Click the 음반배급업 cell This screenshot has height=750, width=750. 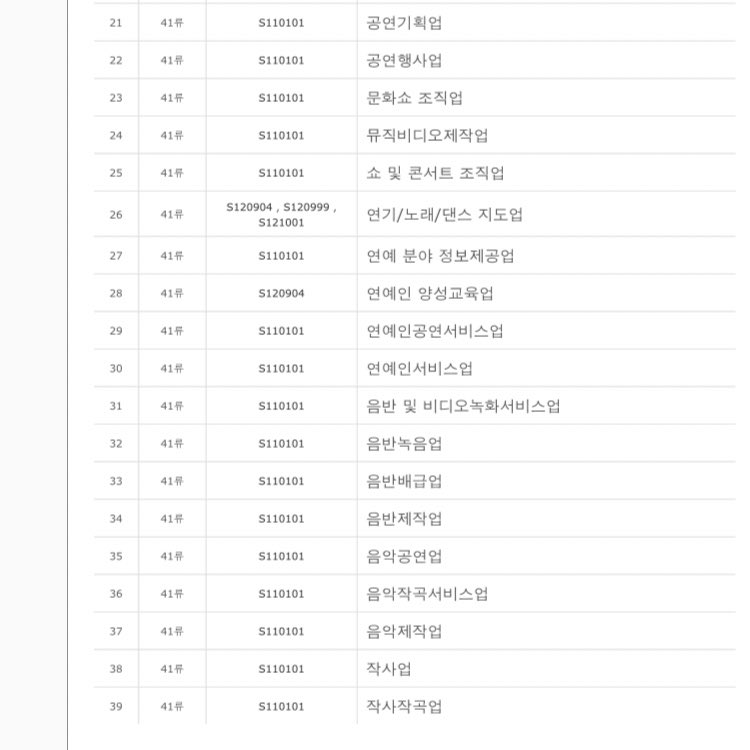(x=404, y=481)
